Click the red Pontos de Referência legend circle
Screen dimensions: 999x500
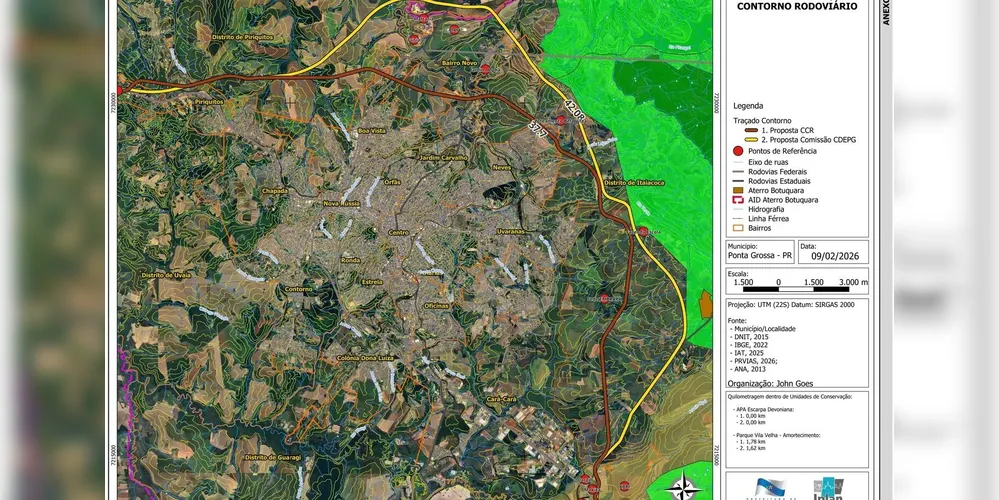pyautogui.click(x=738, y=151)
